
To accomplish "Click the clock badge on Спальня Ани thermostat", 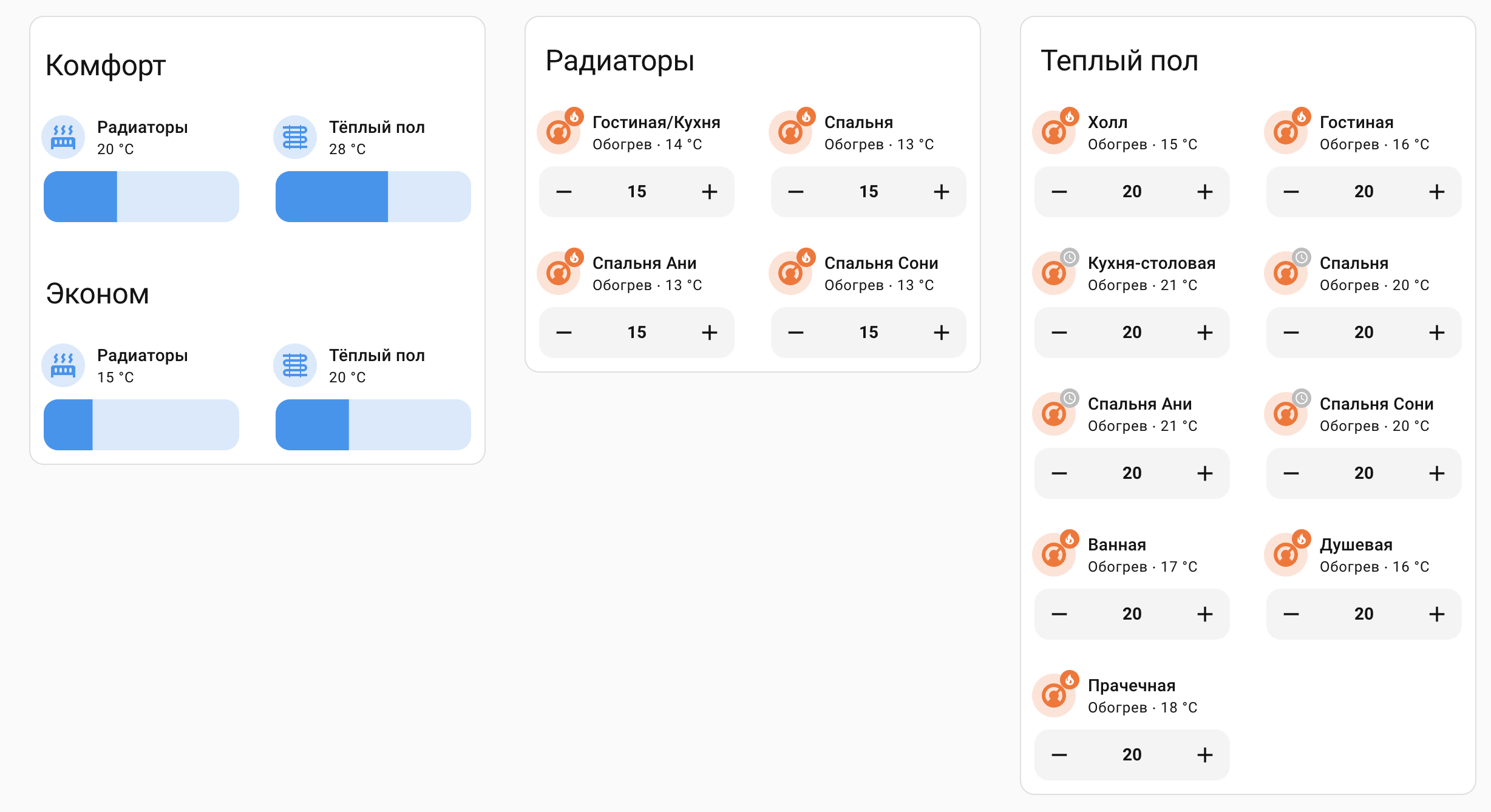I will (1070, 396).
